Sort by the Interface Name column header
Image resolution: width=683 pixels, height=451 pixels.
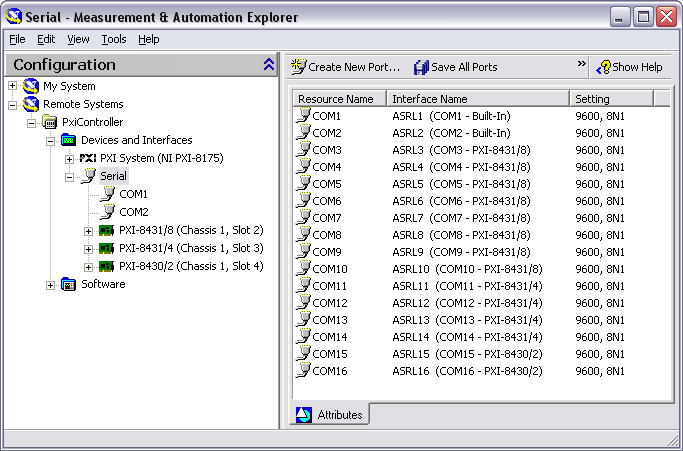(478, 99)
